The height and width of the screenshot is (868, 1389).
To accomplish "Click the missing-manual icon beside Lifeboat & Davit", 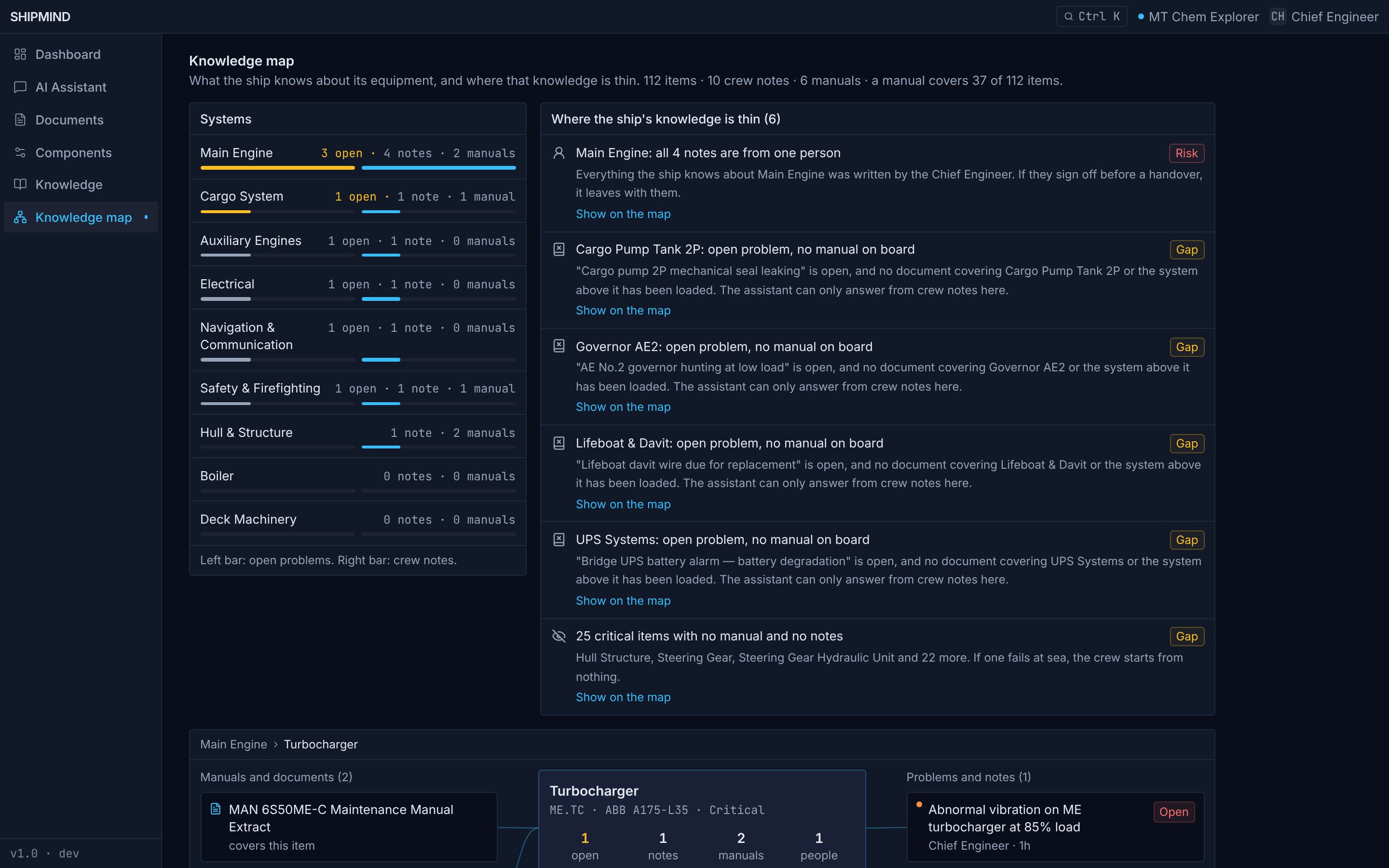I will pyautogui.click(x=558, y=443).
